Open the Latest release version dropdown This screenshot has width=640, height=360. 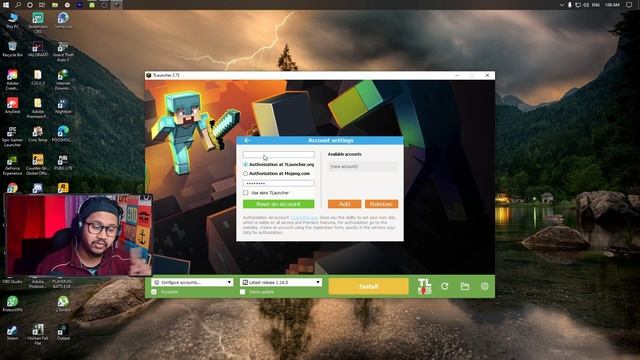tap(281, 282)
